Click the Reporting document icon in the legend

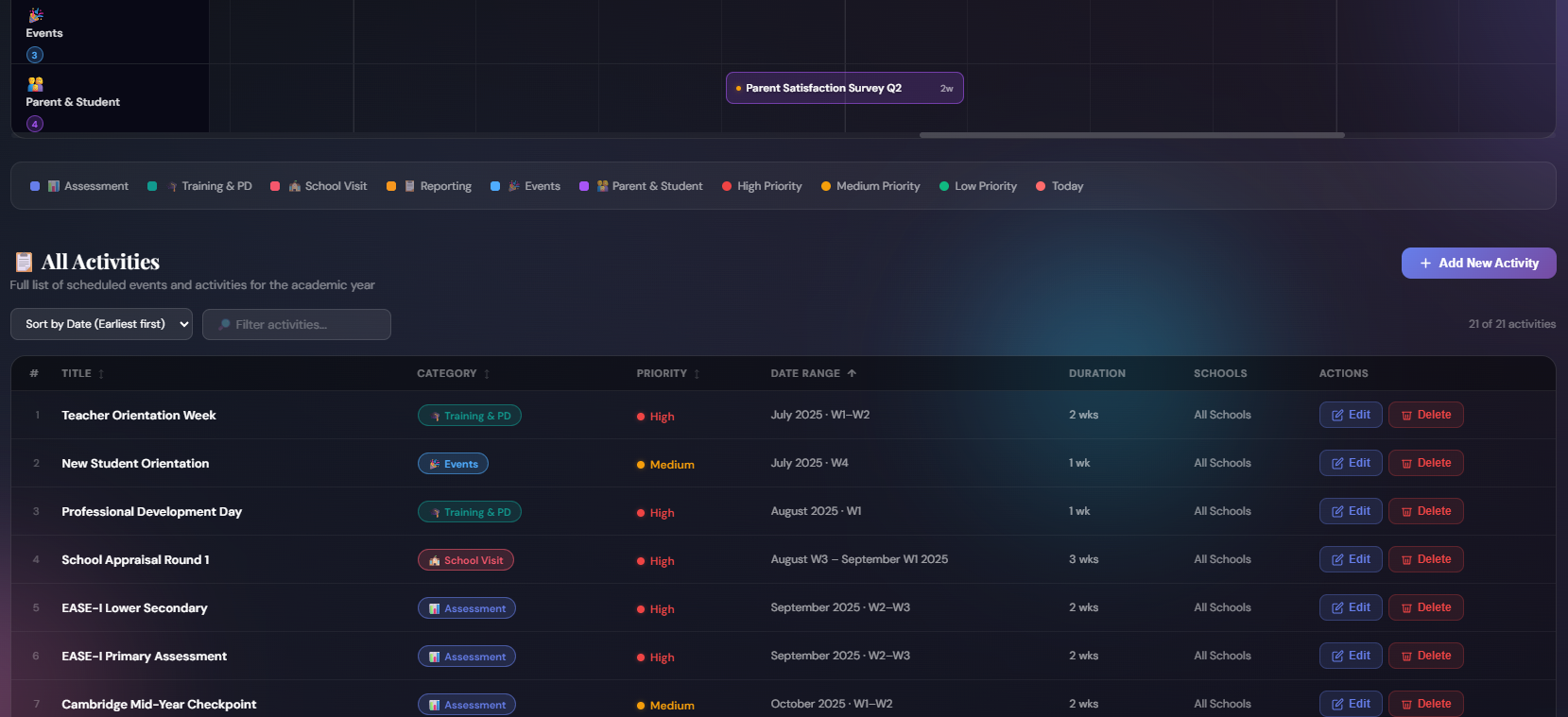pyautogui.click(x=410, y=186)
